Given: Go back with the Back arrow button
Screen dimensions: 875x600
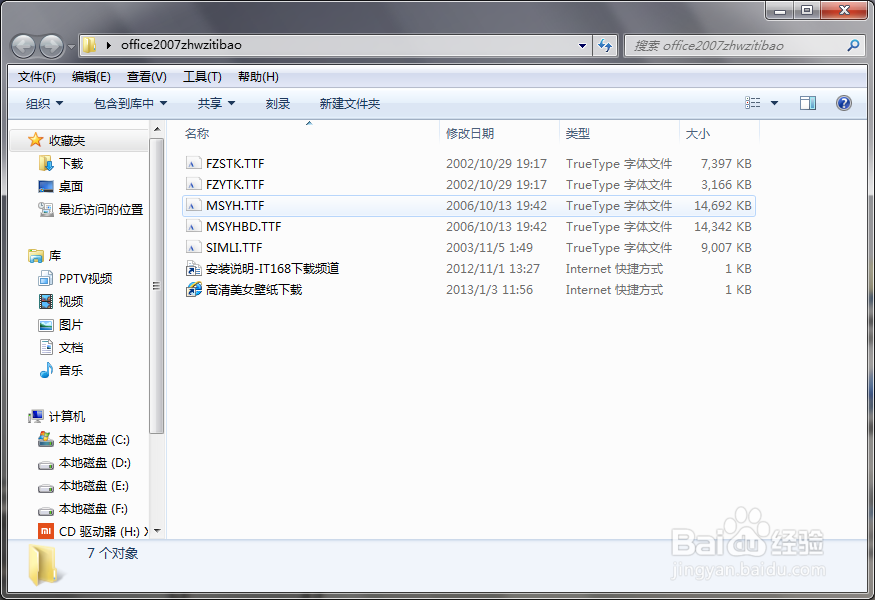Looking at the screenshot, I should point(23,46).
